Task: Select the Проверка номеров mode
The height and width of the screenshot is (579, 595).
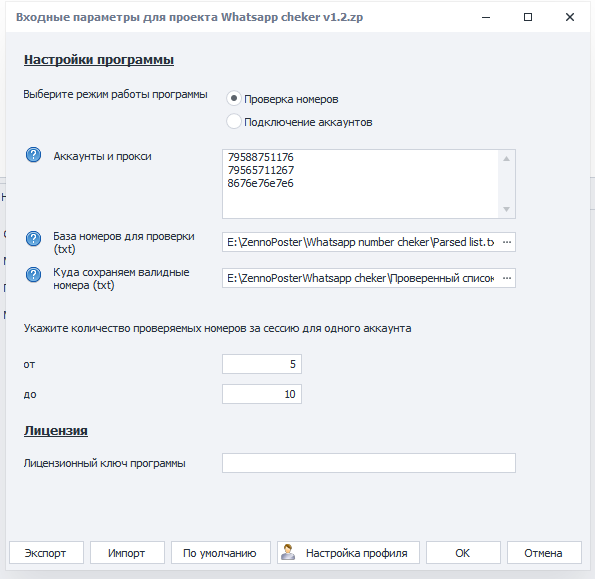Action: pyautogui.click(x=234, y=99)
